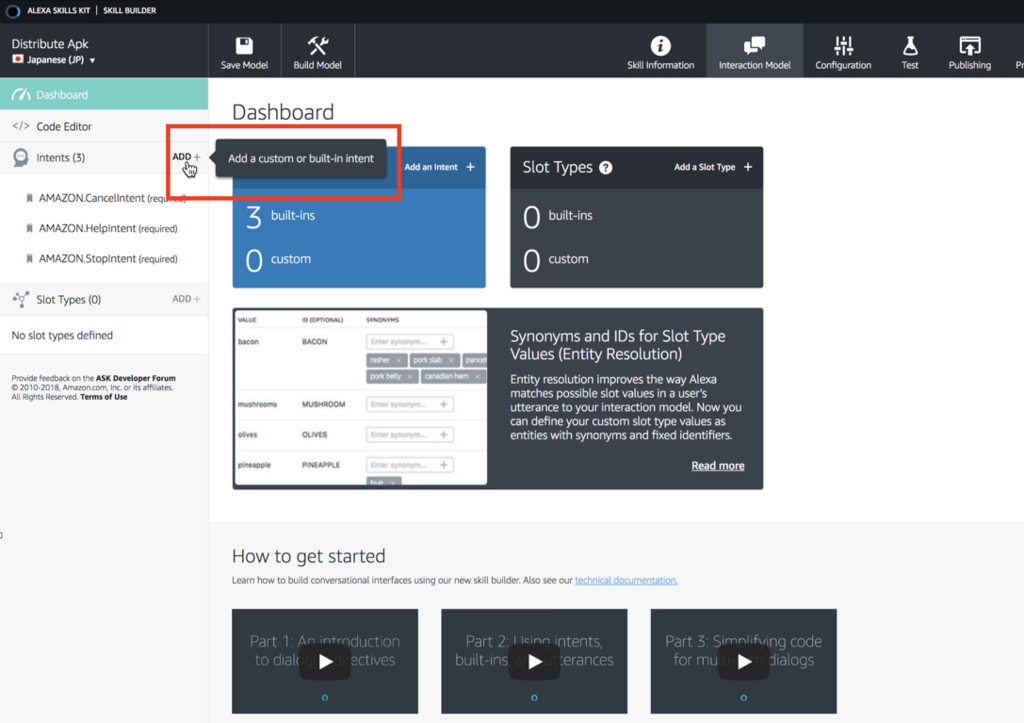Click the Intents speech bubble icon
The image size is (1024, 723).
tap(21, 157)
